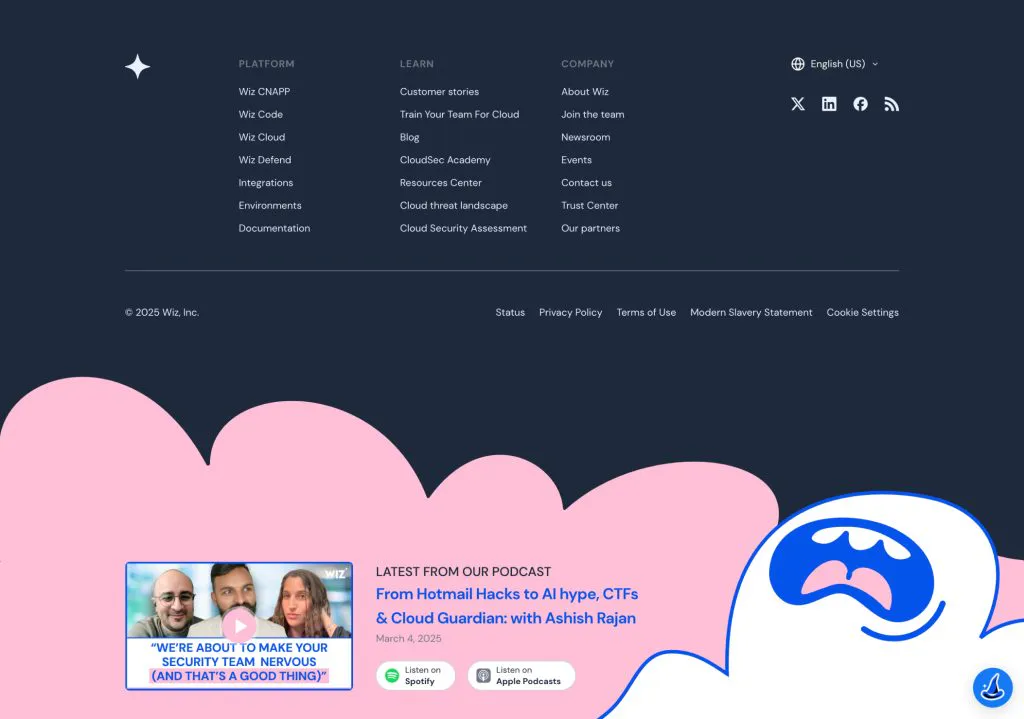This screenshot has height=719, width=1024.
Task: Open the podcast episode title link
Action: click(507, 606)
